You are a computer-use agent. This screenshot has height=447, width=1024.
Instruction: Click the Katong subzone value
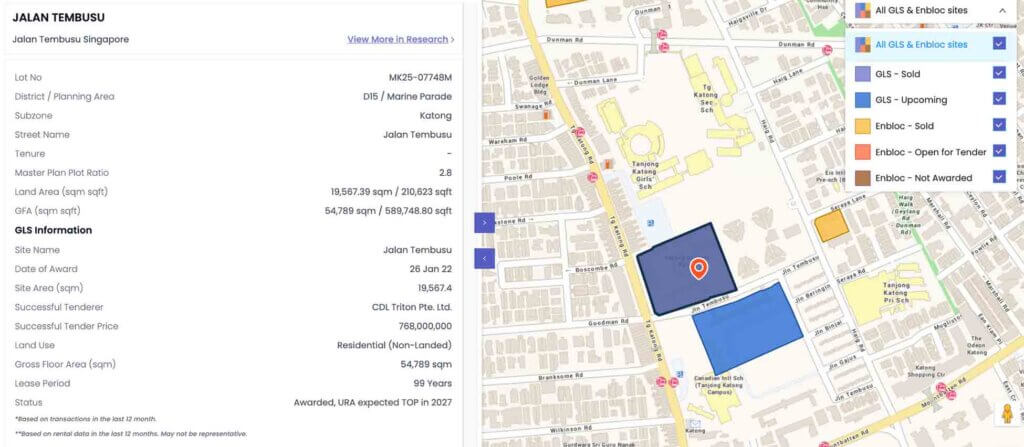[436, 116]
